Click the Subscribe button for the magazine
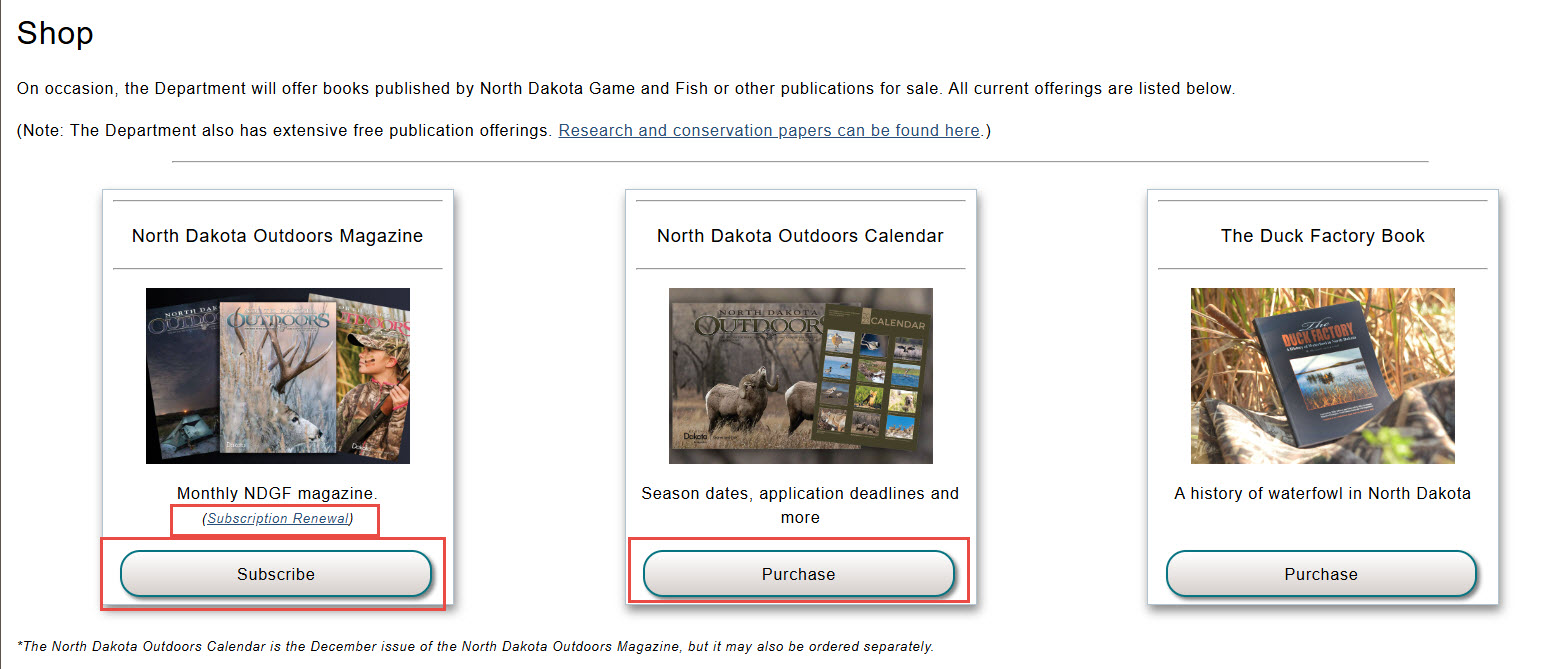The width and height of the screenshot is (1541, 669). point(276,574)
